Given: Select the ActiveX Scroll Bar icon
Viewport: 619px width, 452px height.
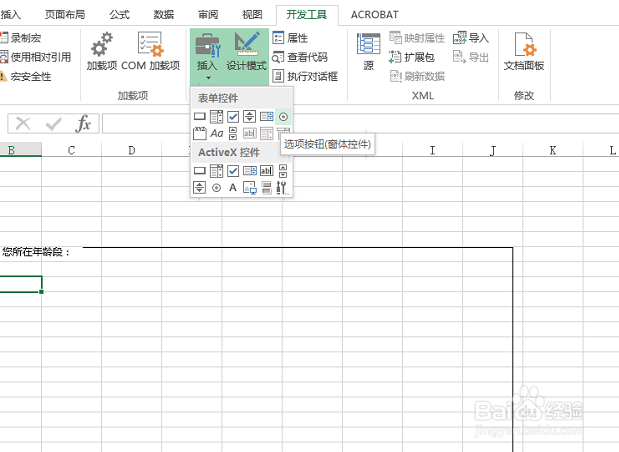Looking at the screenshot, I should tap(283, 171).
